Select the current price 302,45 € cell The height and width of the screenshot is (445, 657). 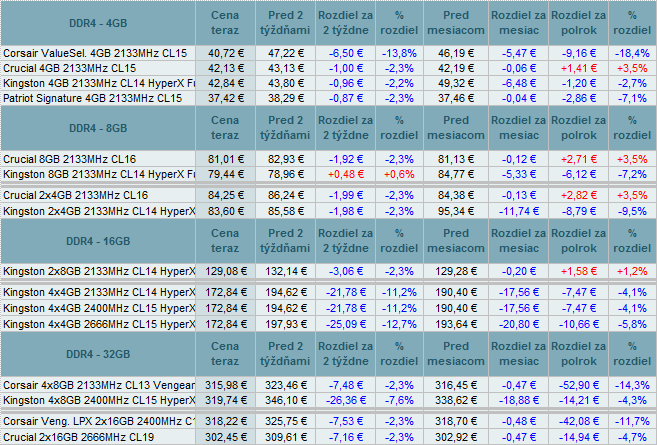225,437
